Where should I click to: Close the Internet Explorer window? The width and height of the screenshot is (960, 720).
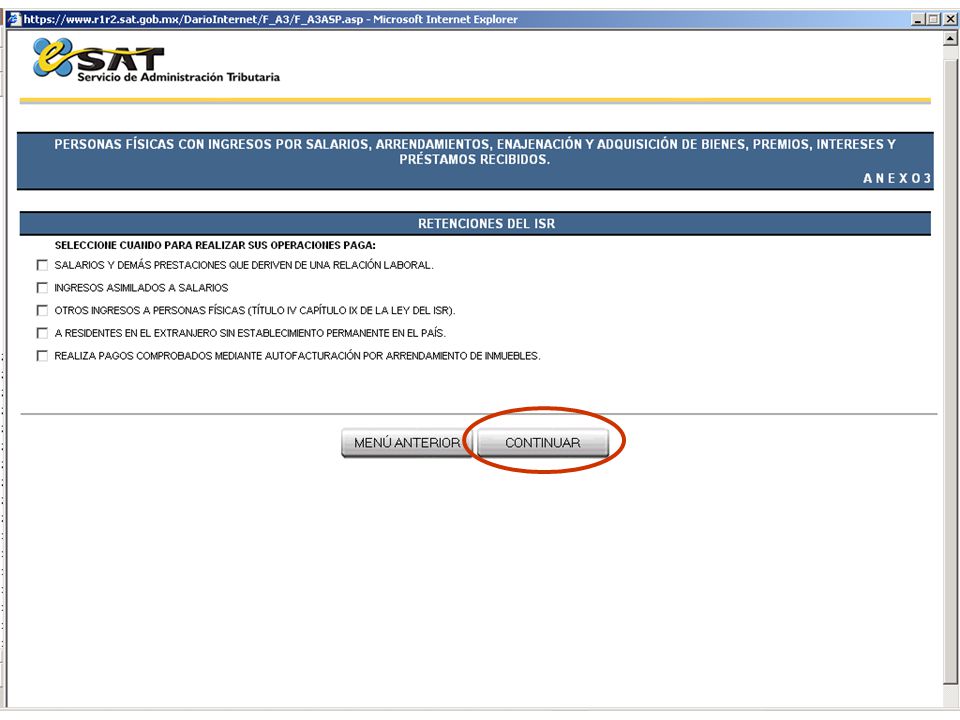click(949, 19)
